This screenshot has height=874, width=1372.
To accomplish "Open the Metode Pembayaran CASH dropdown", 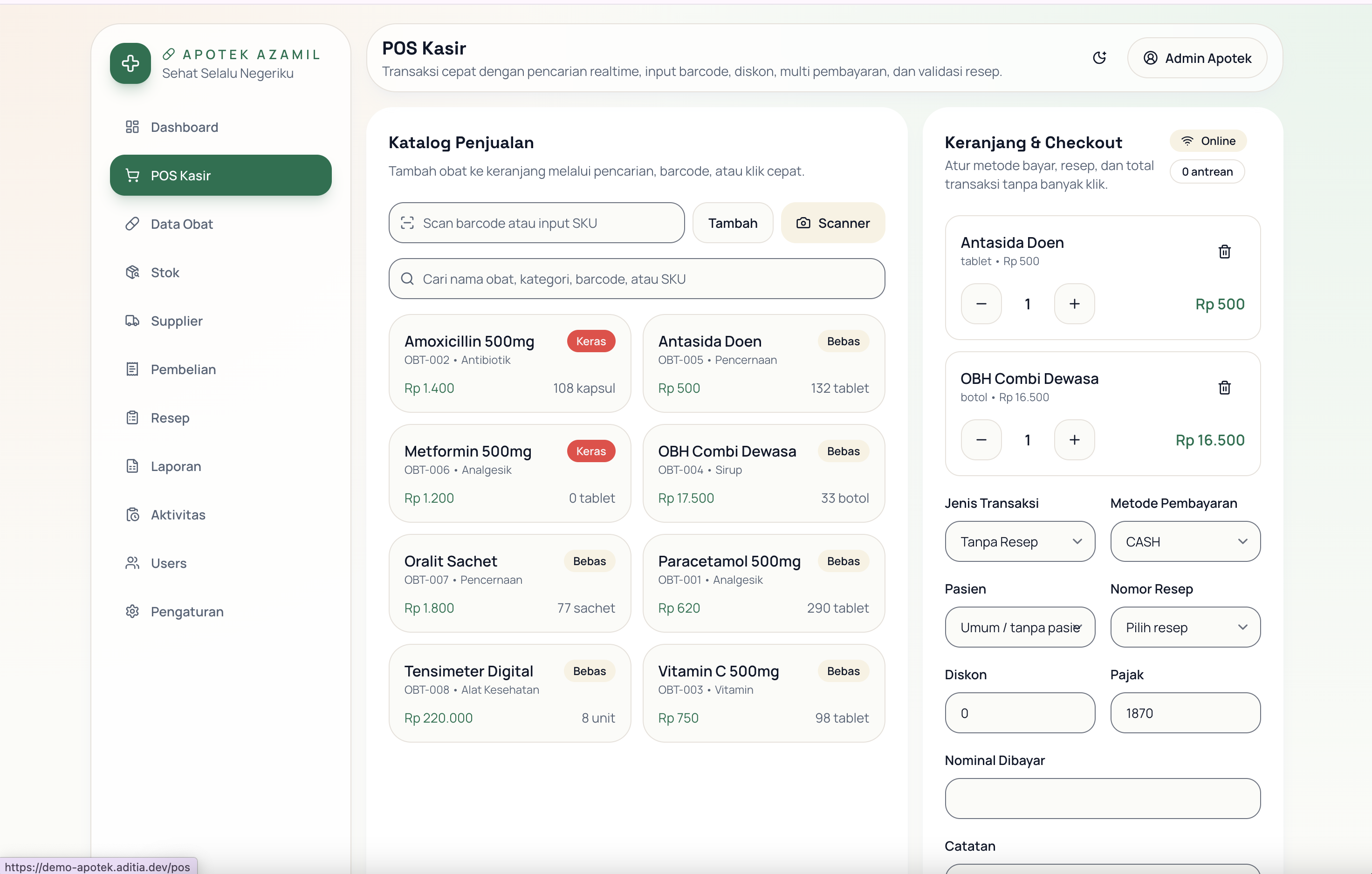I will pyautogui.click(x=1185, y=541).
